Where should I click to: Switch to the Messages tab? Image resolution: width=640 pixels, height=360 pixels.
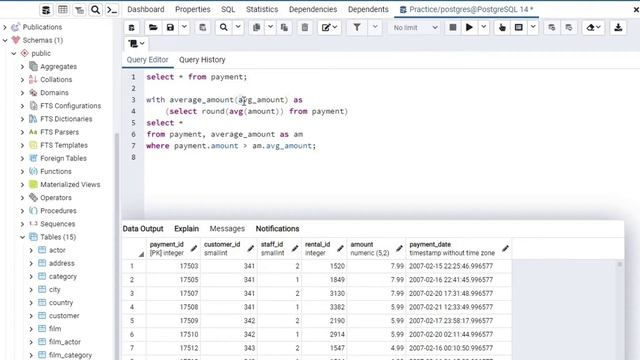pos(227,229)
